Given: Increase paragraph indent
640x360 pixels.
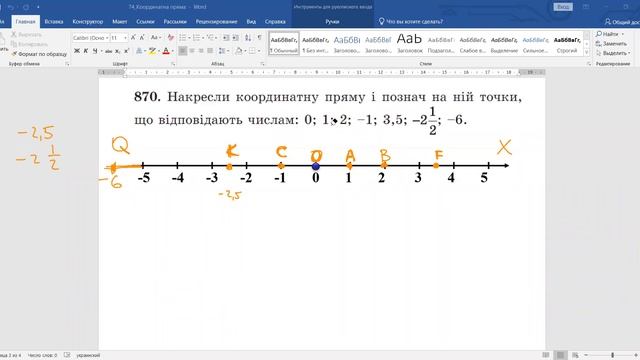Looking at the screenshot, I should click(236, 38).
